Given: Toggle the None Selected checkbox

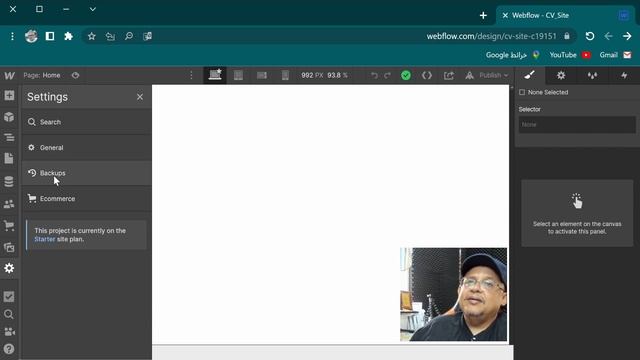Looking at the screenshot, I should click(x=522, y=92).
